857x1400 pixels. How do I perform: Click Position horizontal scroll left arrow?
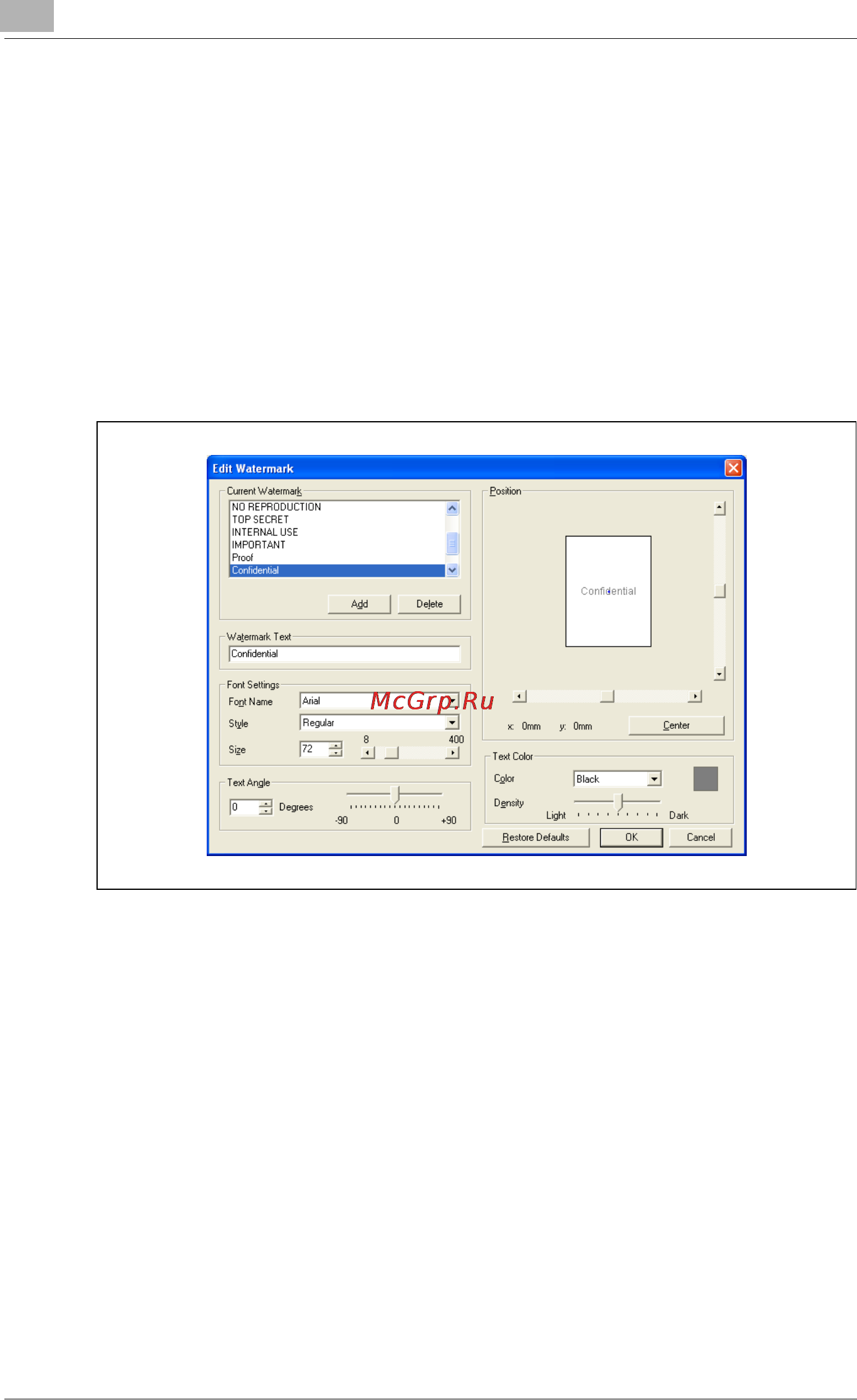click(x=519, y=696)
